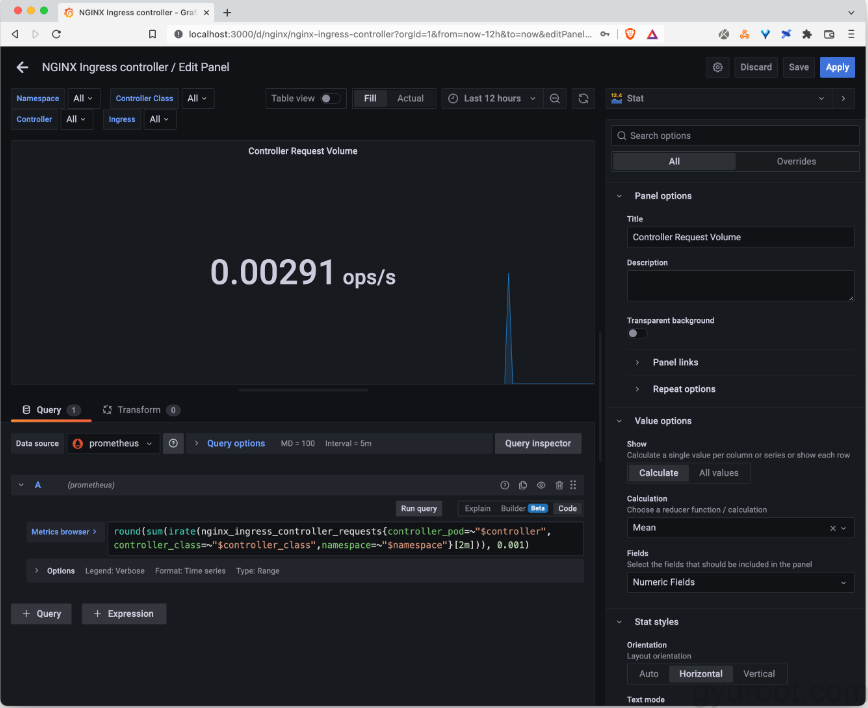Set orientation to Auto
The width and height of the screenshot is (868, 708).
tap(648, 674)
